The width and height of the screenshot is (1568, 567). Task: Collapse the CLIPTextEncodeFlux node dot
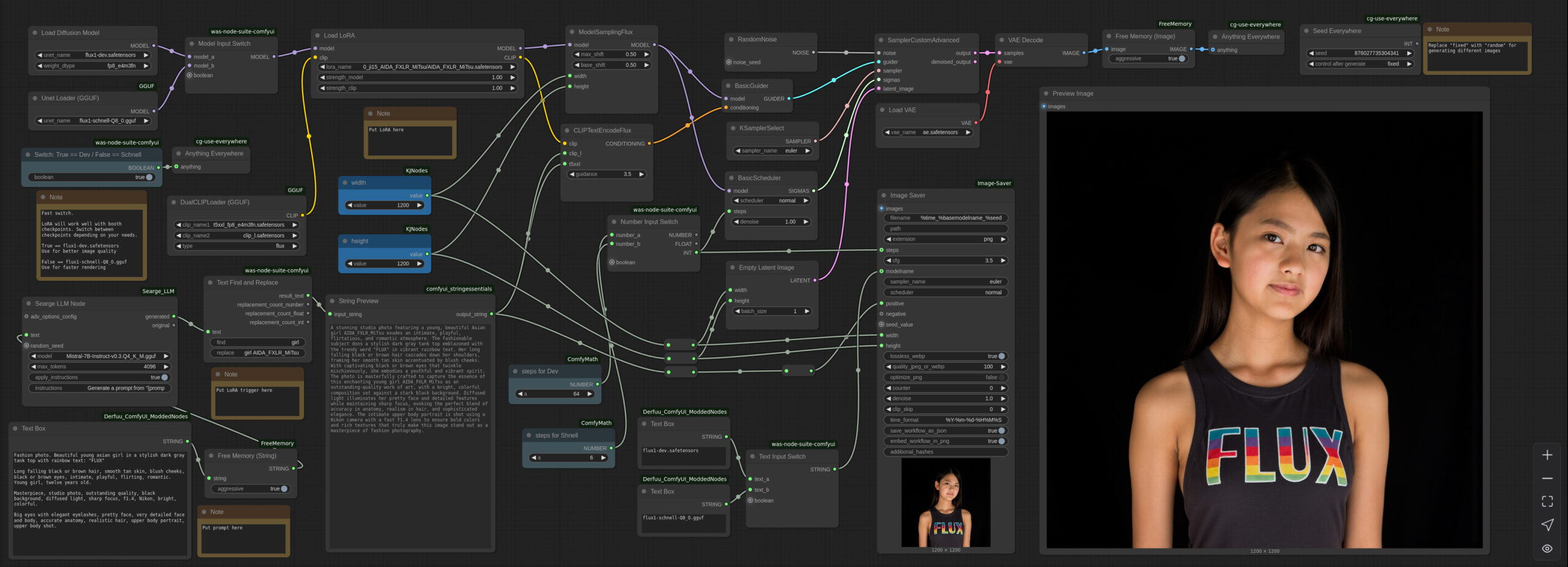[567, 131]
